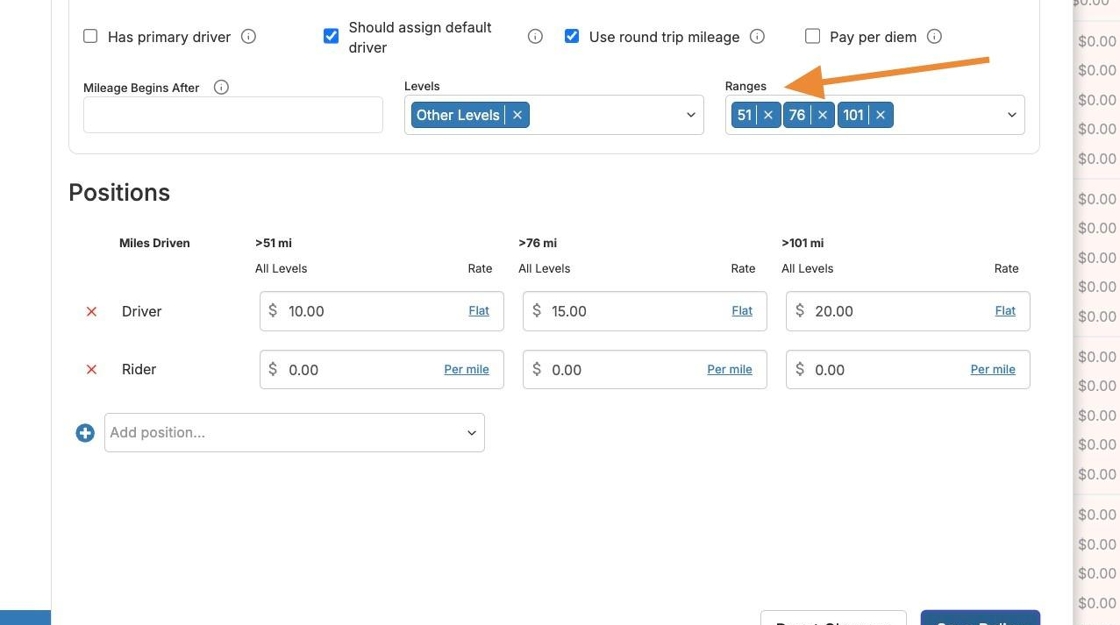Enable the Has primary driver checkbox
The height and width of the screenshot is (625, 1120).
click(x=90, y=37)
